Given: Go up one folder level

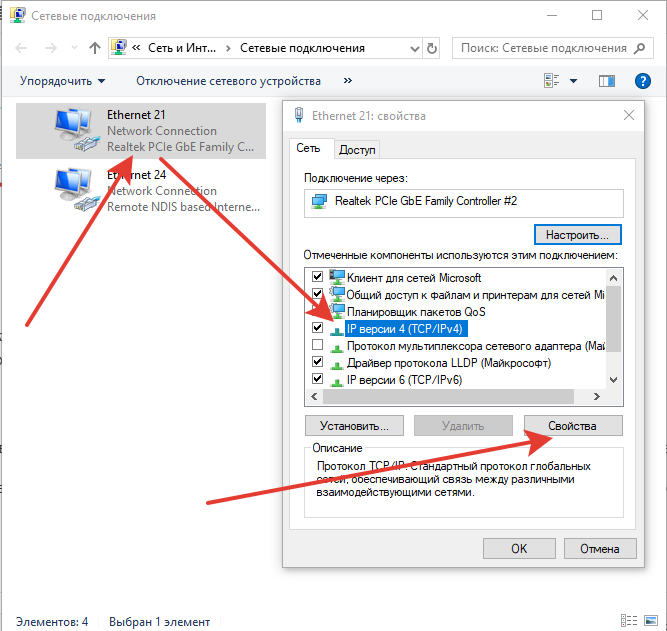Looking at the screenshot, I should tap(95, 48).
